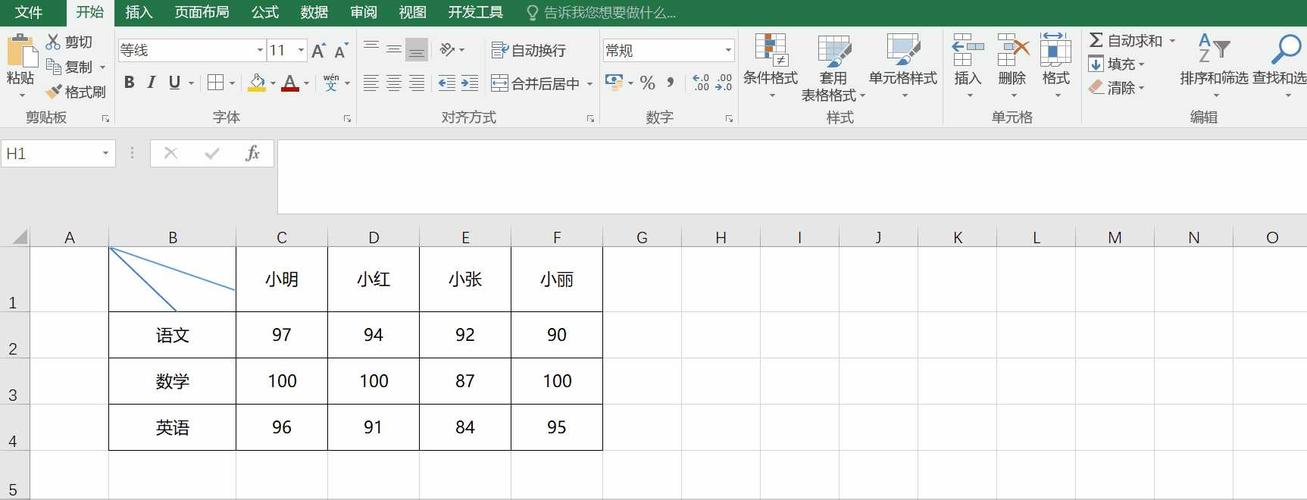This screenshot has height=500, width=1307.
Task: Switch to the Insert (插入) ribbon tab
Action: 139,12
